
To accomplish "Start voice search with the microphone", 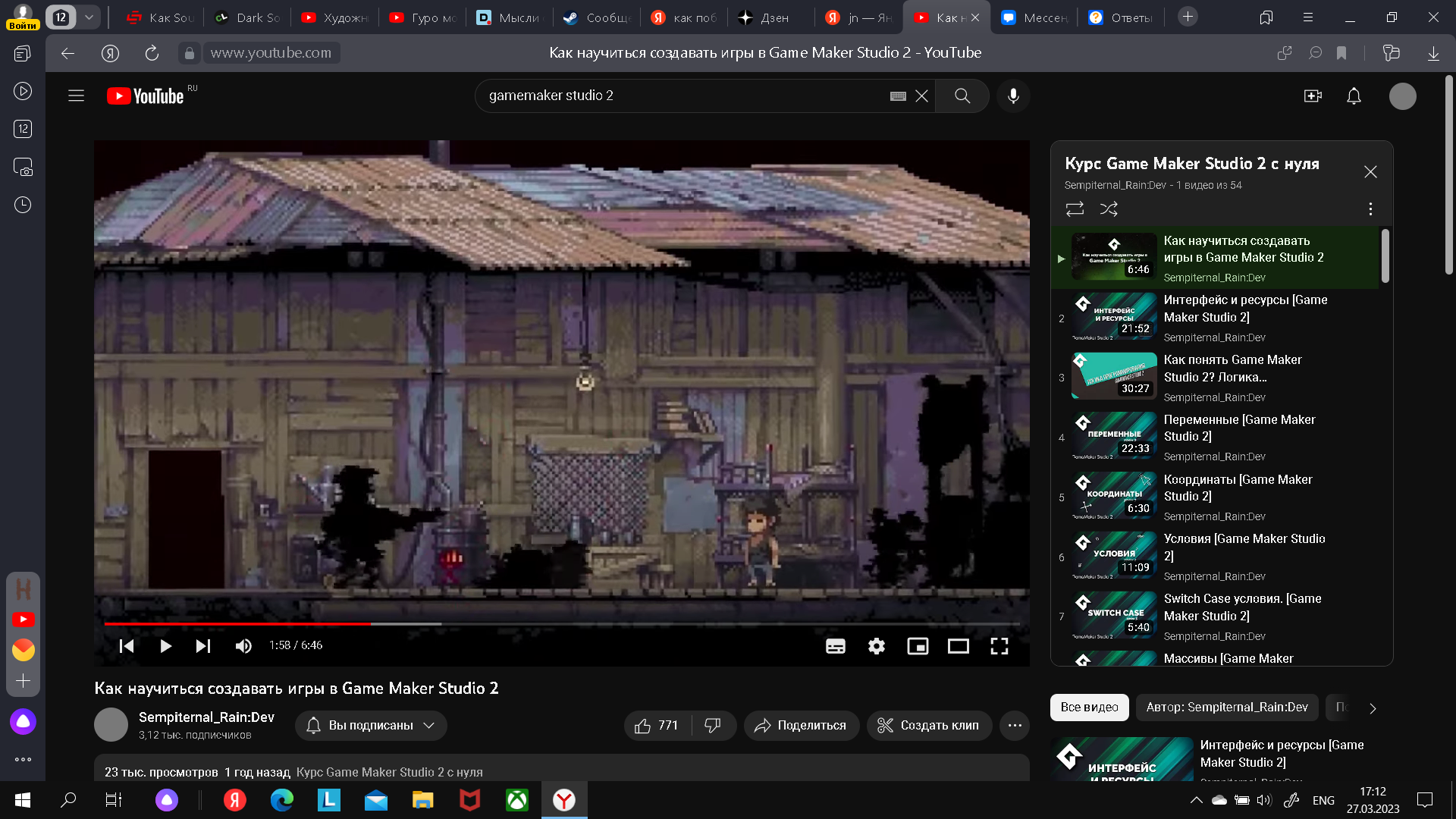I will [x=1013, y=96].
